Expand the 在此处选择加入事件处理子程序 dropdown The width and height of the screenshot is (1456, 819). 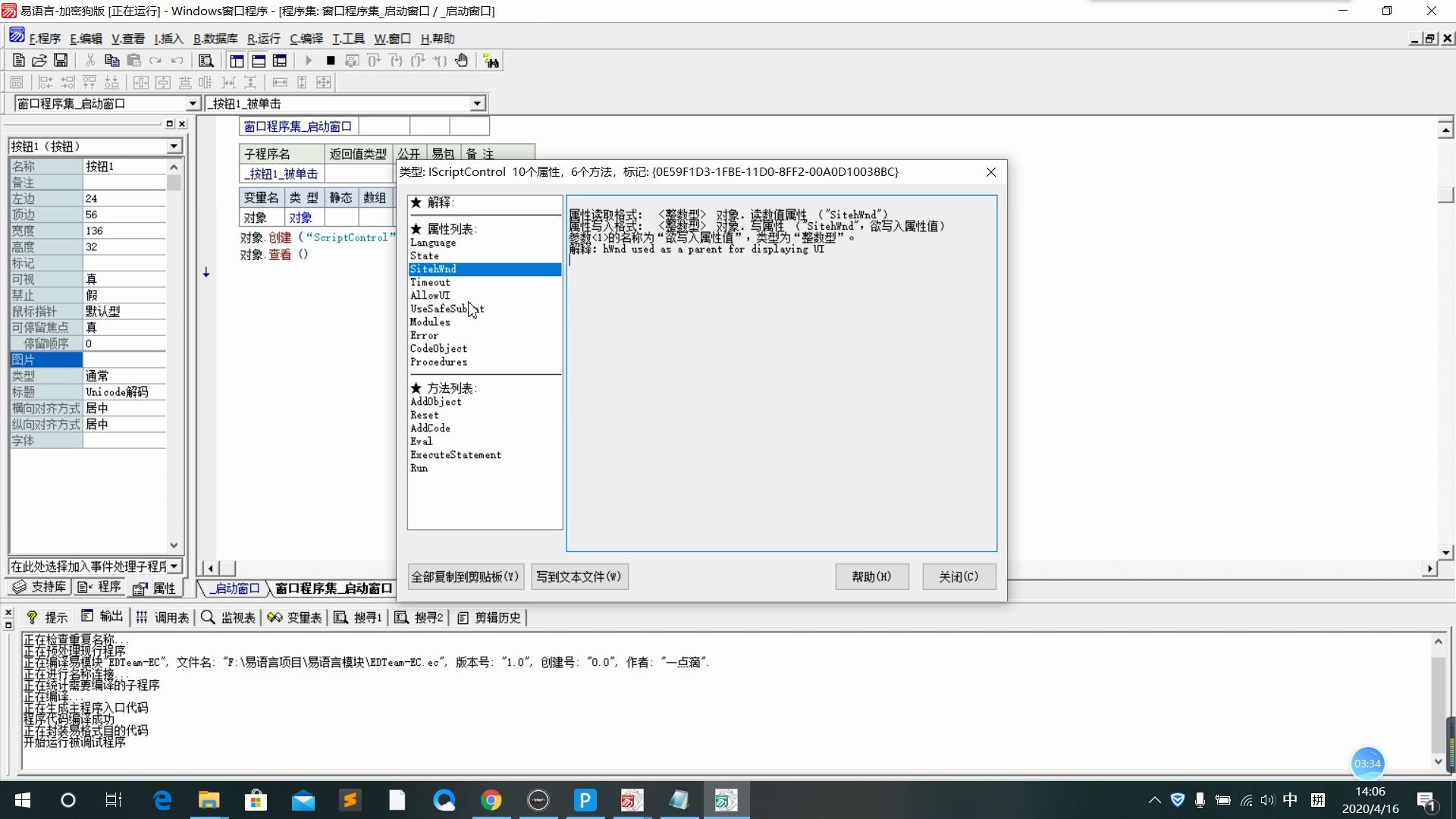tap(174, 566)
